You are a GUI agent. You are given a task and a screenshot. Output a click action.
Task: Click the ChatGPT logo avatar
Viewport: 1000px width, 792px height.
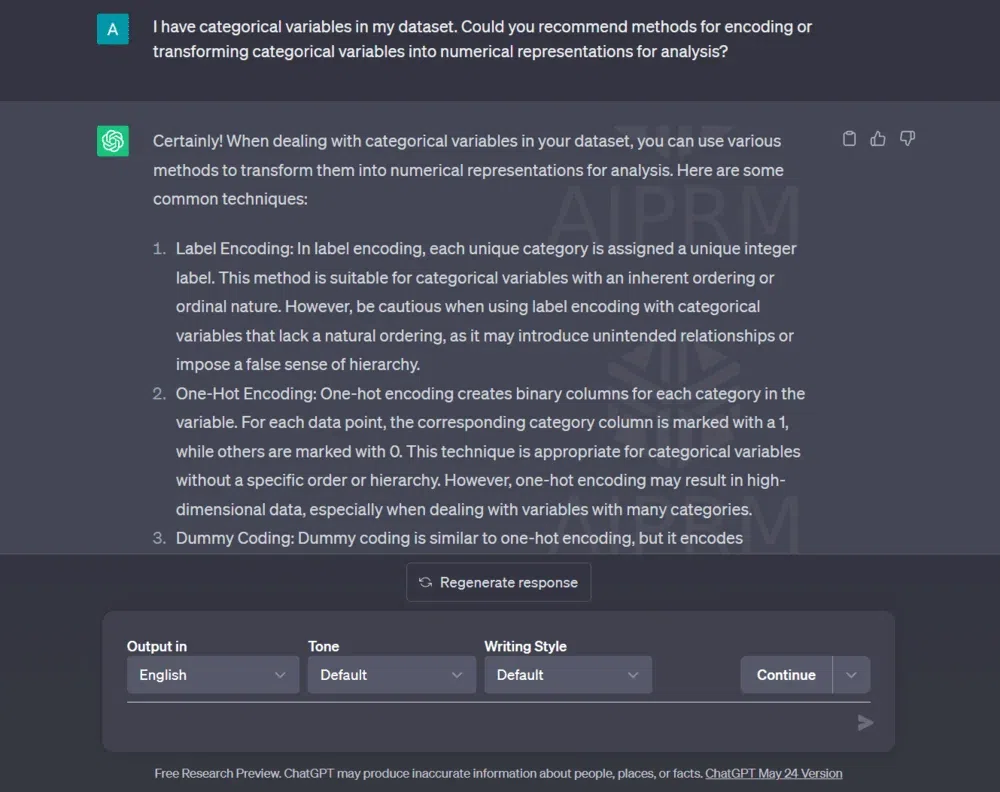[113, 141]
